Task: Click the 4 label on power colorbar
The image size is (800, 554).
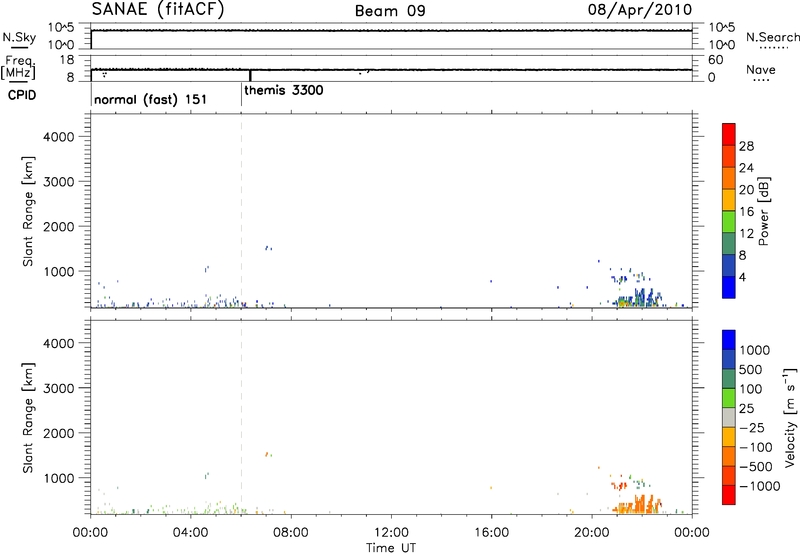Action: [742, 277]
